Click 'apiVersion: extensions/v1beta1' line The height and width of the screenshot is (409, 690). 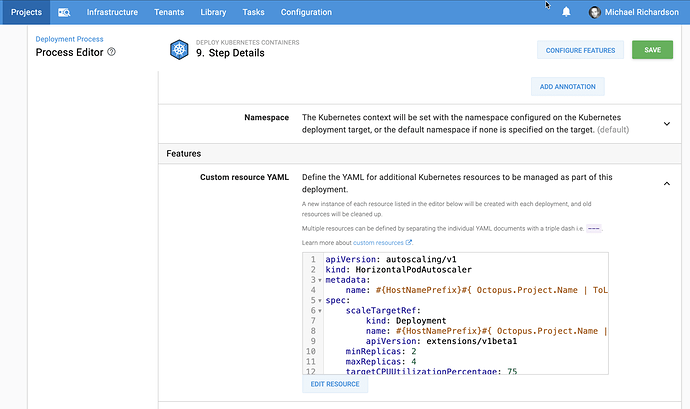(441, 341)
